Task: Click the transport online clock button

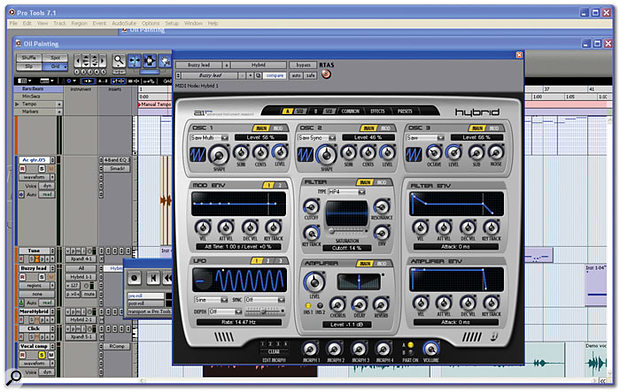Action: tap(134, 278)
